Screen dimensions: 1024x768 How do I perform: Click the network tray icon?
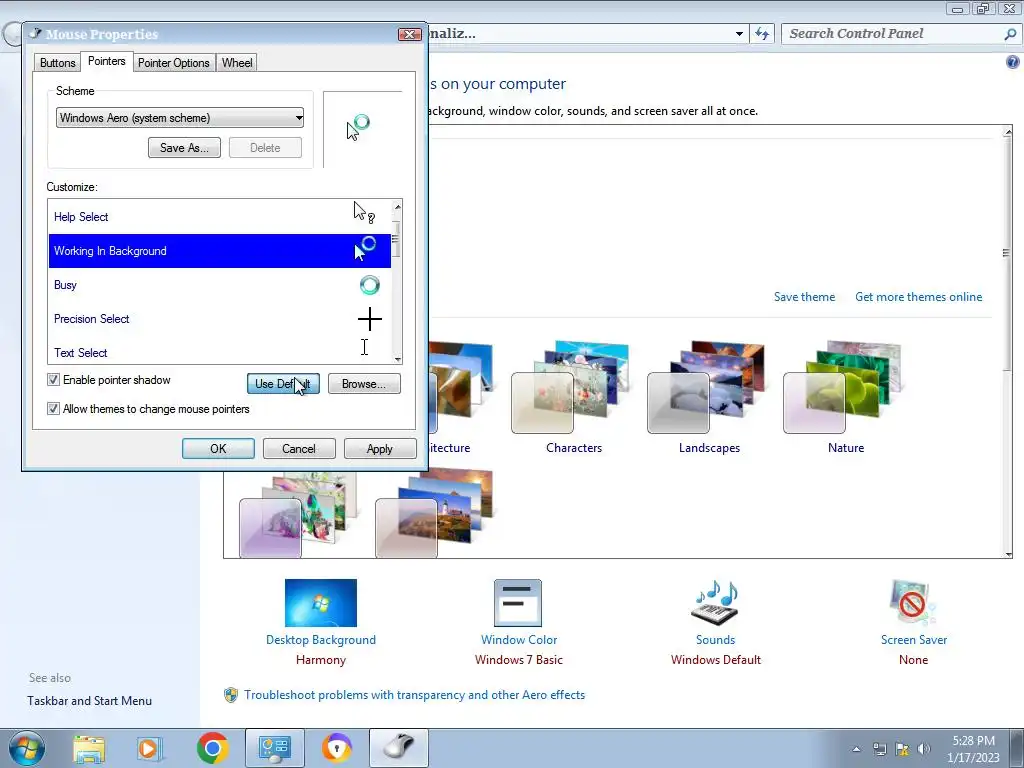[880, 749]
